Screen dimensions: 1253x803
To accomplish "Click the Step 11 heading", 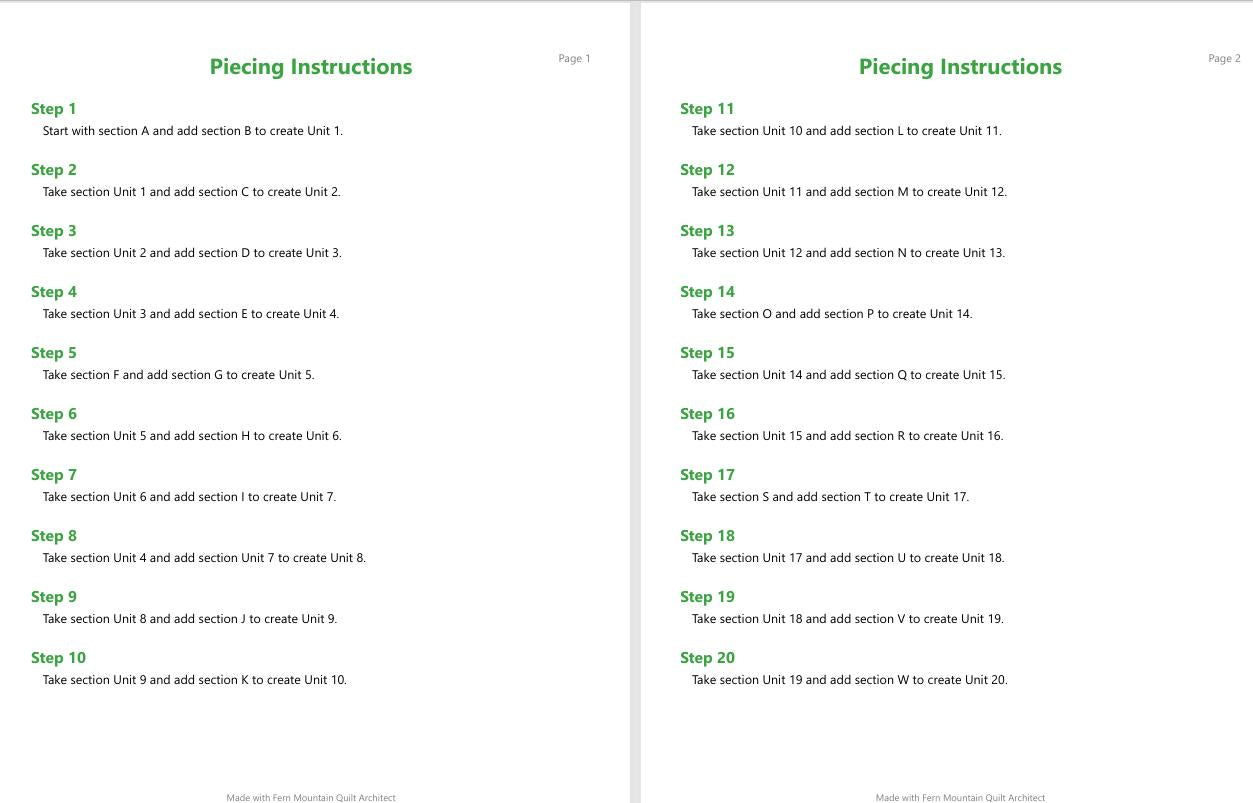I will pos(707,109).
